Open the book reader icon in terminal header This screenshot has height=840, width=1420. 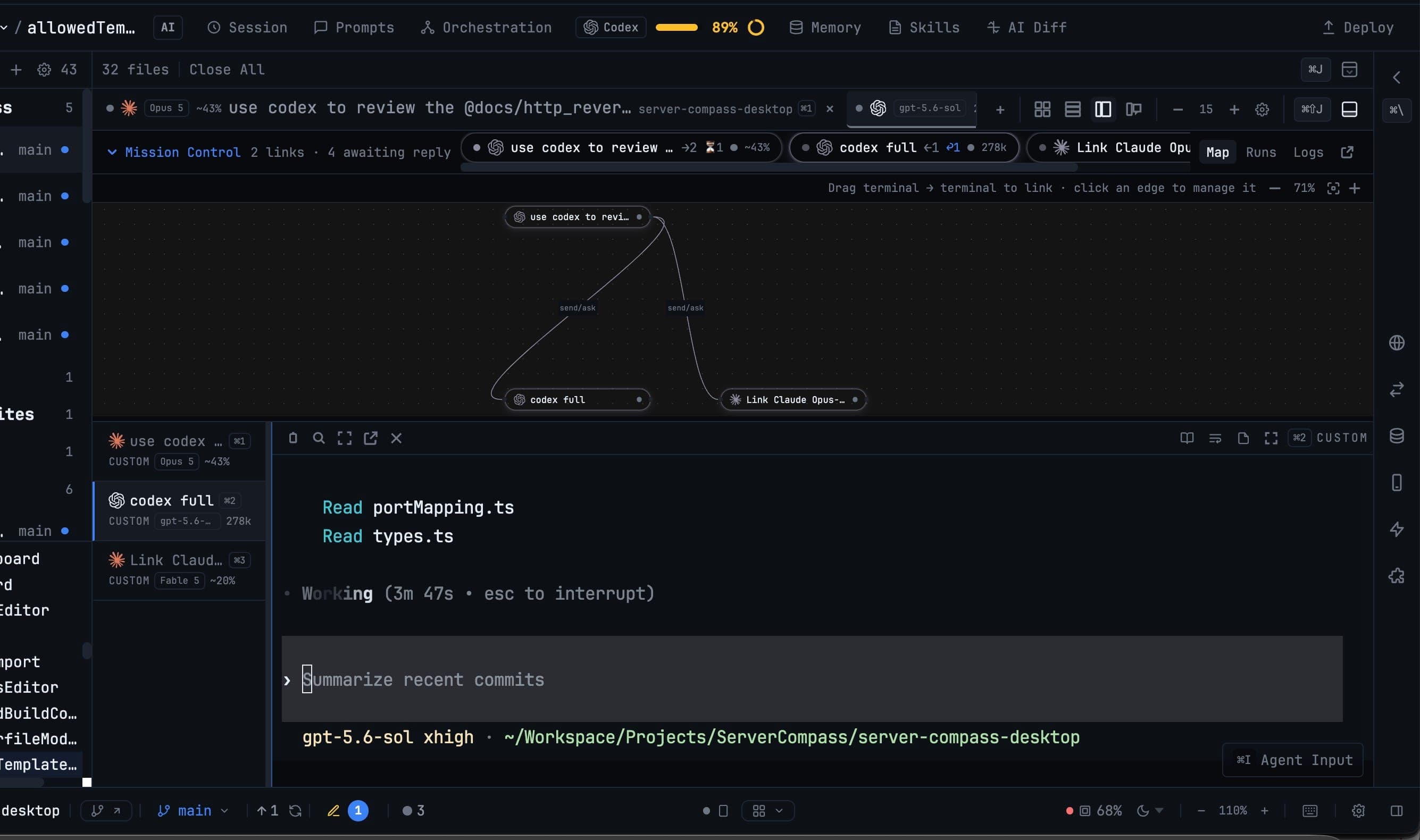pyautogui.click(x=1187, y=438)
